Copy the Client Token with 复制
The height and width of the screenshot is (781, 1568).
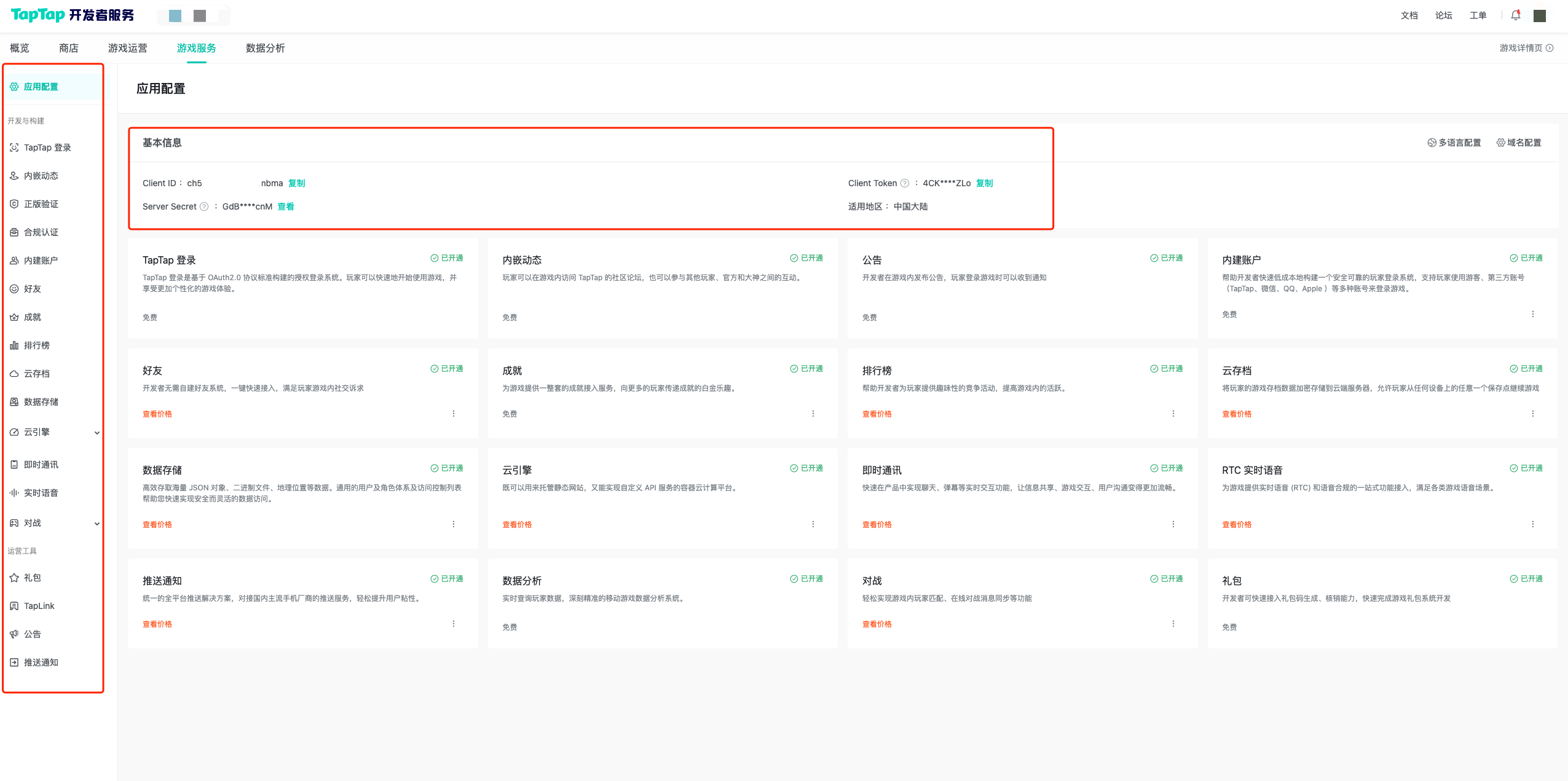985,183
